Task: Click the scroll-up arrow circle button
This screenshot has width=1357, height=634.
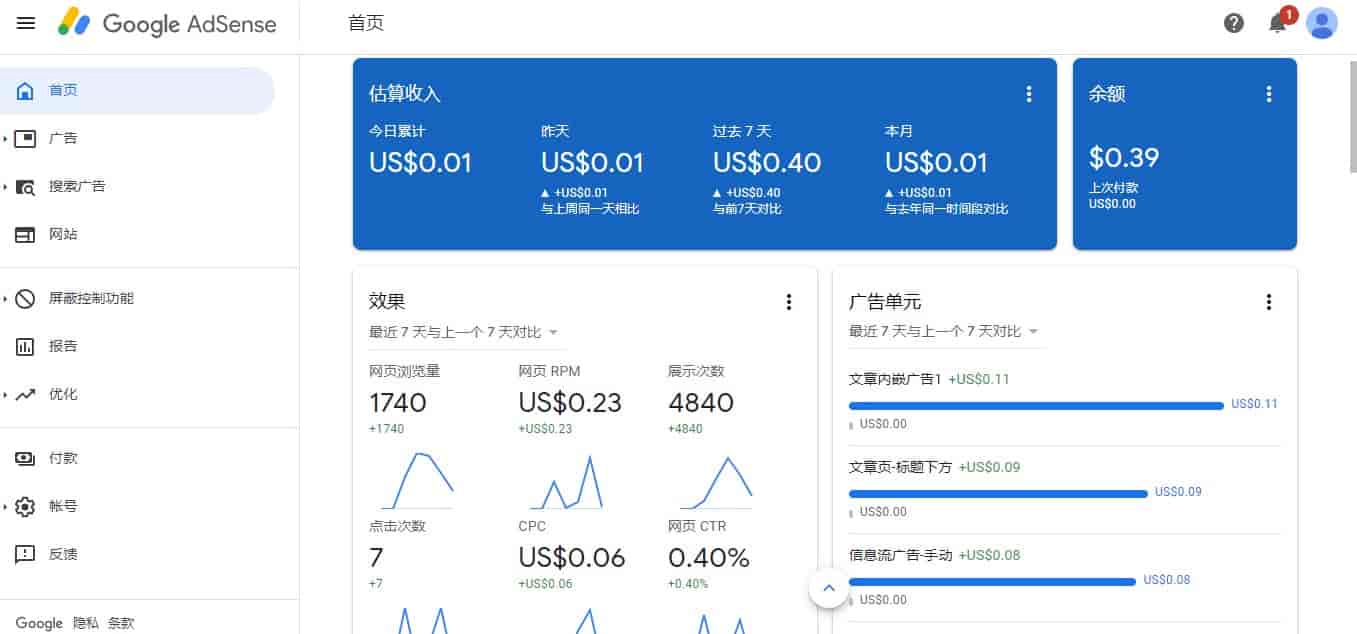Action: [x=828, y=589]
